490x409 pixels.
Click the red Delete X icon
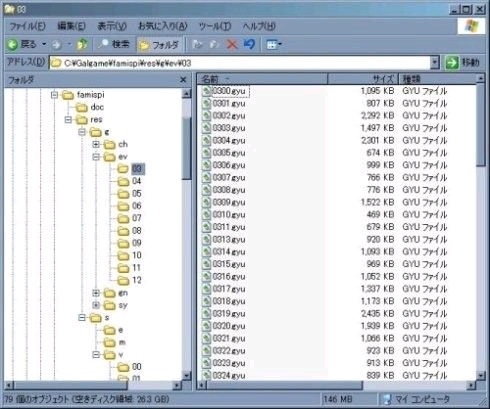click(232, 44)
